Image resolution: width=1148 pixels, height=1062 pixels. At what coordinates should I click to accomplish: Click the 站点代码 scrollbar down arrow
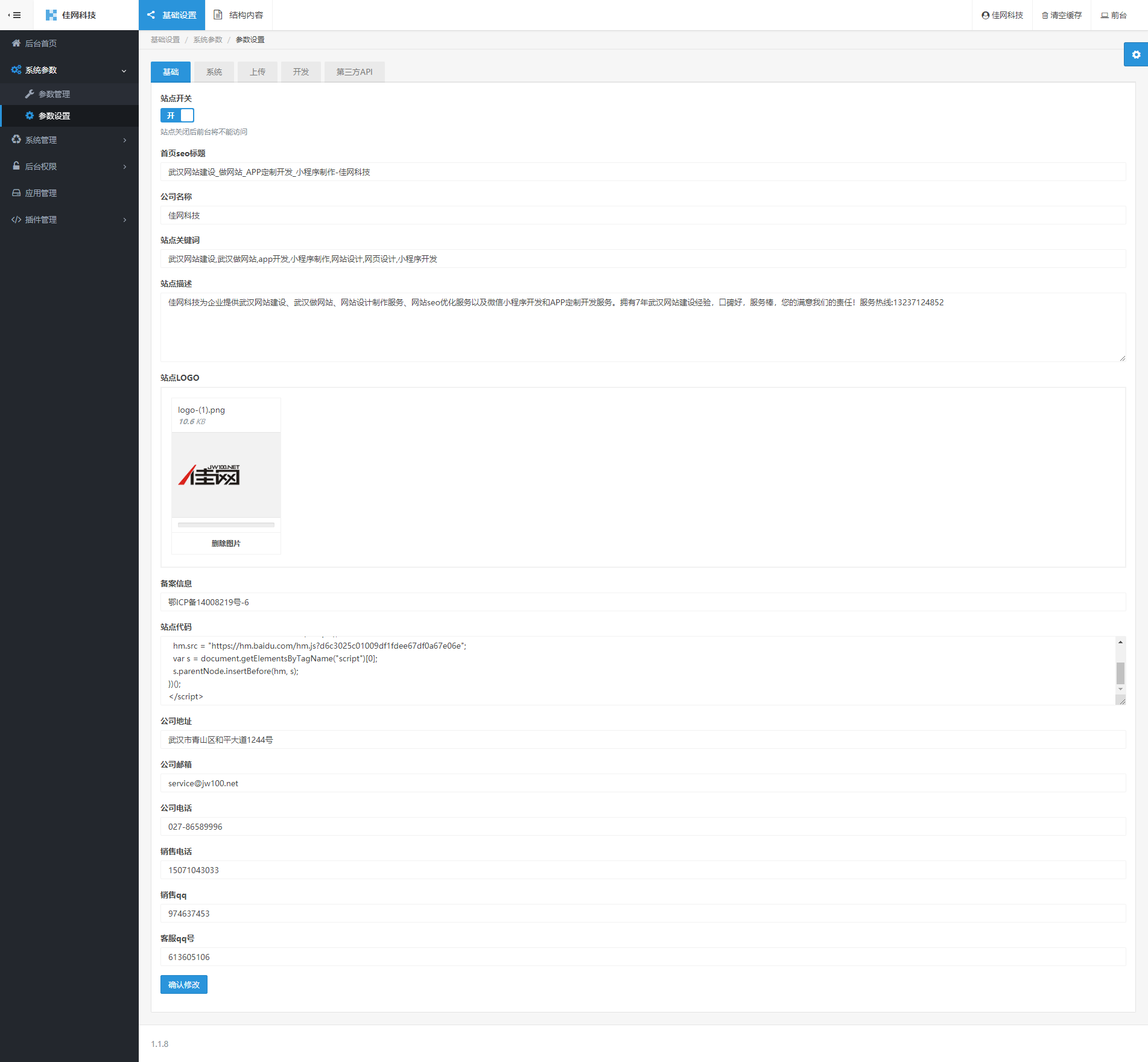[1120, 689]
